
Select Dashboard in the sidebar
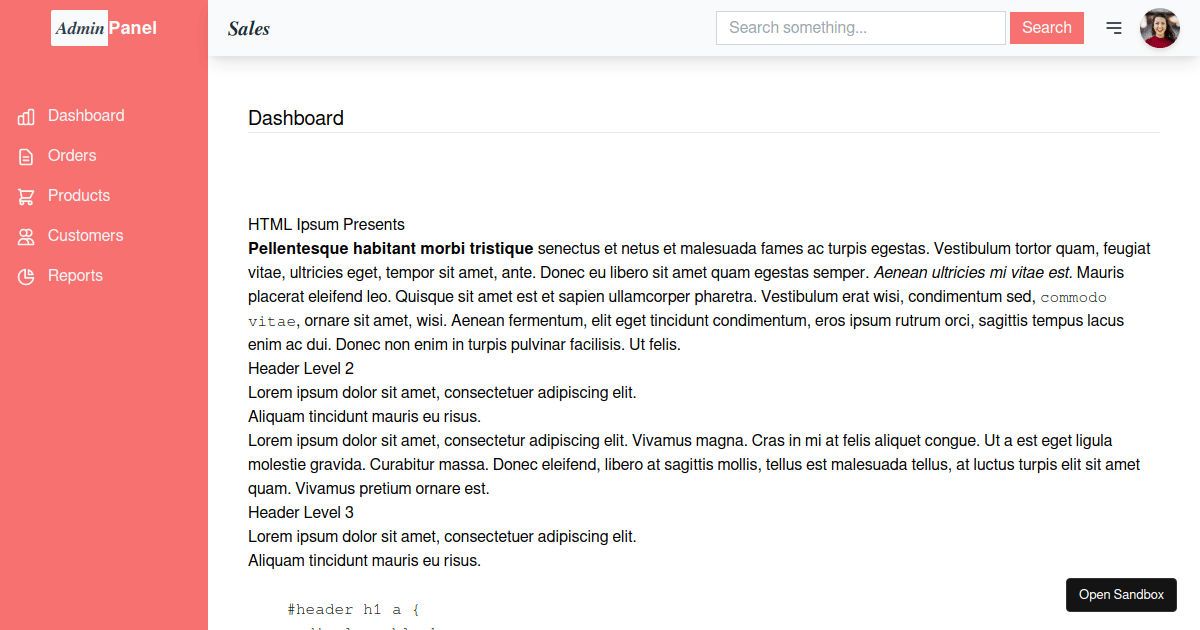point(86,116)
